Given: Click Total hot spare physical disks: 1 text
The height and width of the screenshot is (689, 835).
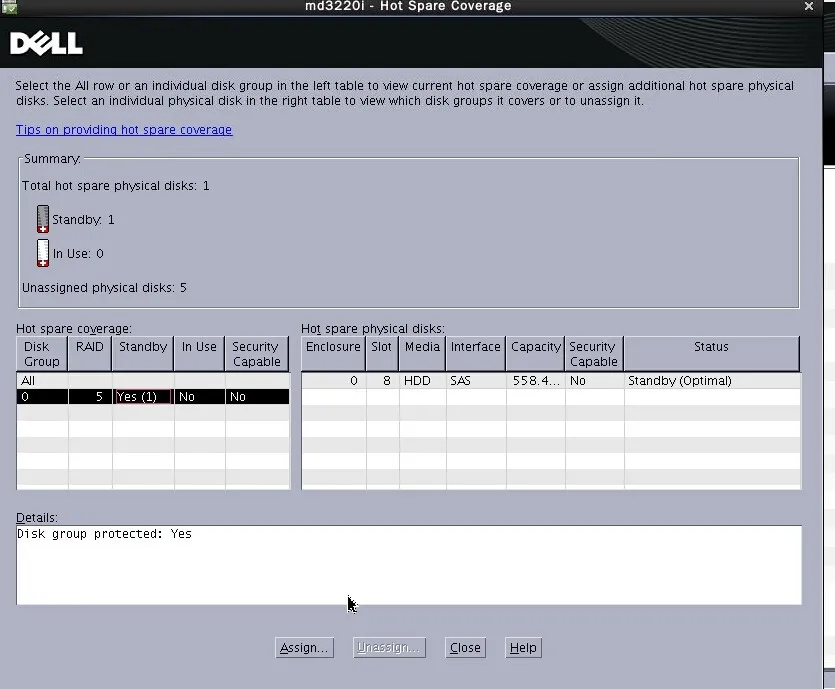Looking at the screenshot, I should click(116, 186).
